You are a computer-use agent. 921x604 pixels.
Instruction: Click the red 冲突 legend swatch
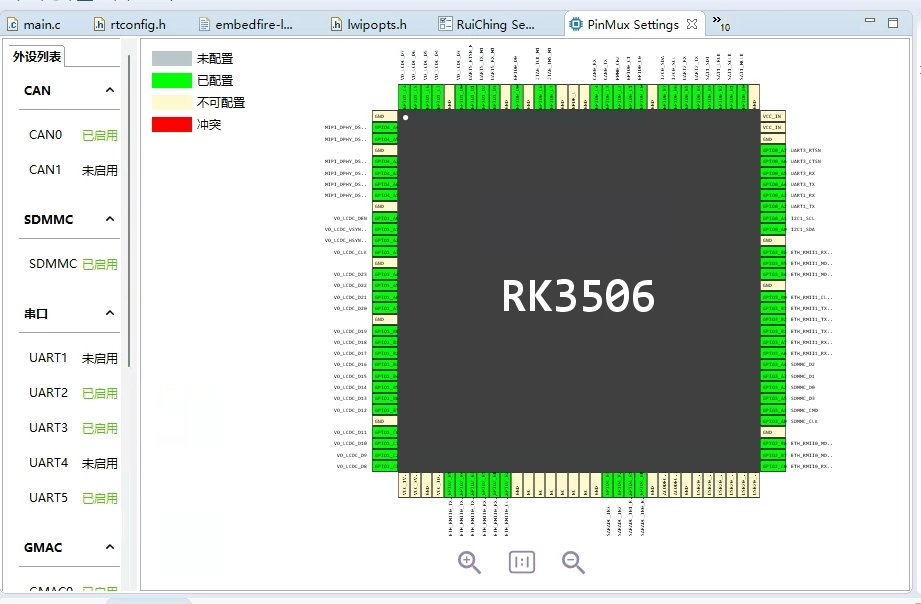pos(171,124)
